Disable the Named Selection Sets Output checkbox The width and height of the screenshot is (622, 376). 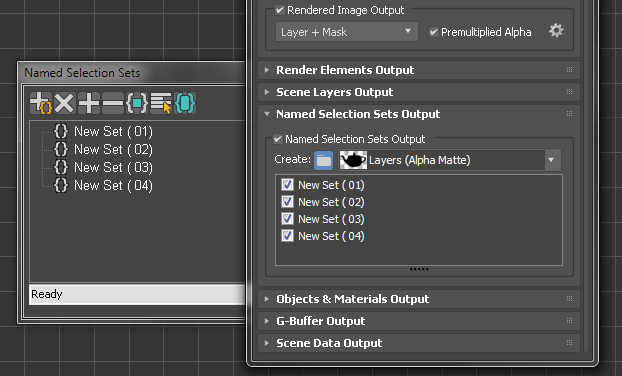(x=278, y=139)
